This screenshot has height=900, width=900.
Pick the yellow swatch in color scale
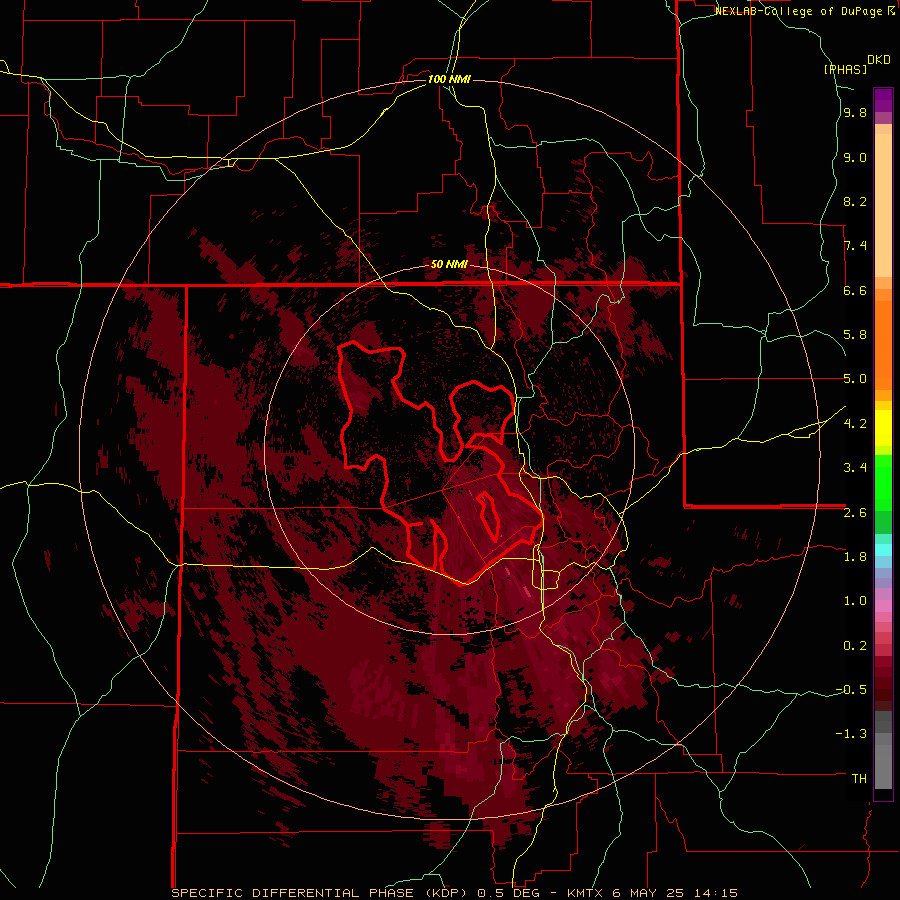coord(883,428)
